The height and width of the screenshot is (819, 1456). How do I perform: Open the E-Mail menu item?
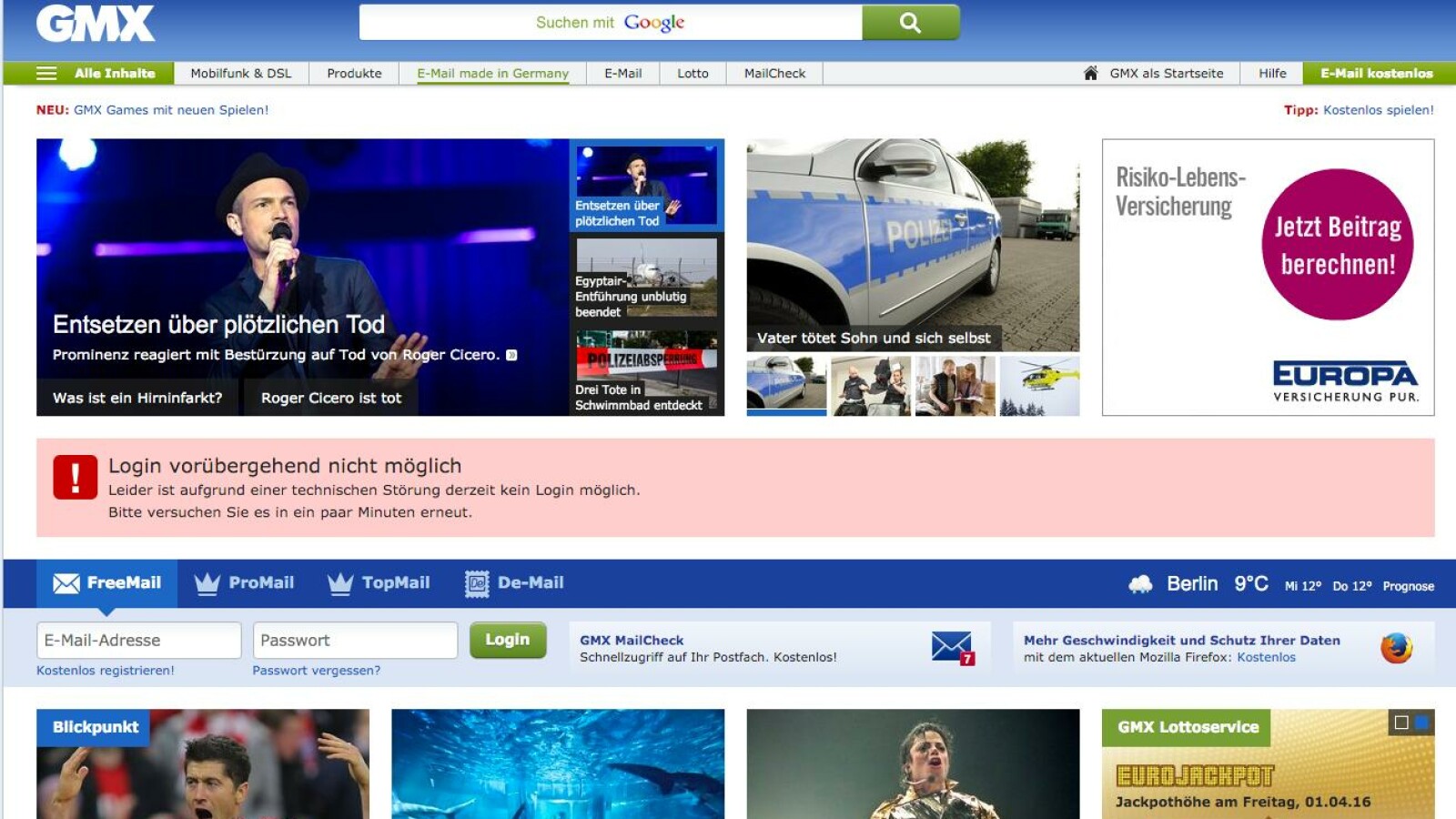coord(623,74)
